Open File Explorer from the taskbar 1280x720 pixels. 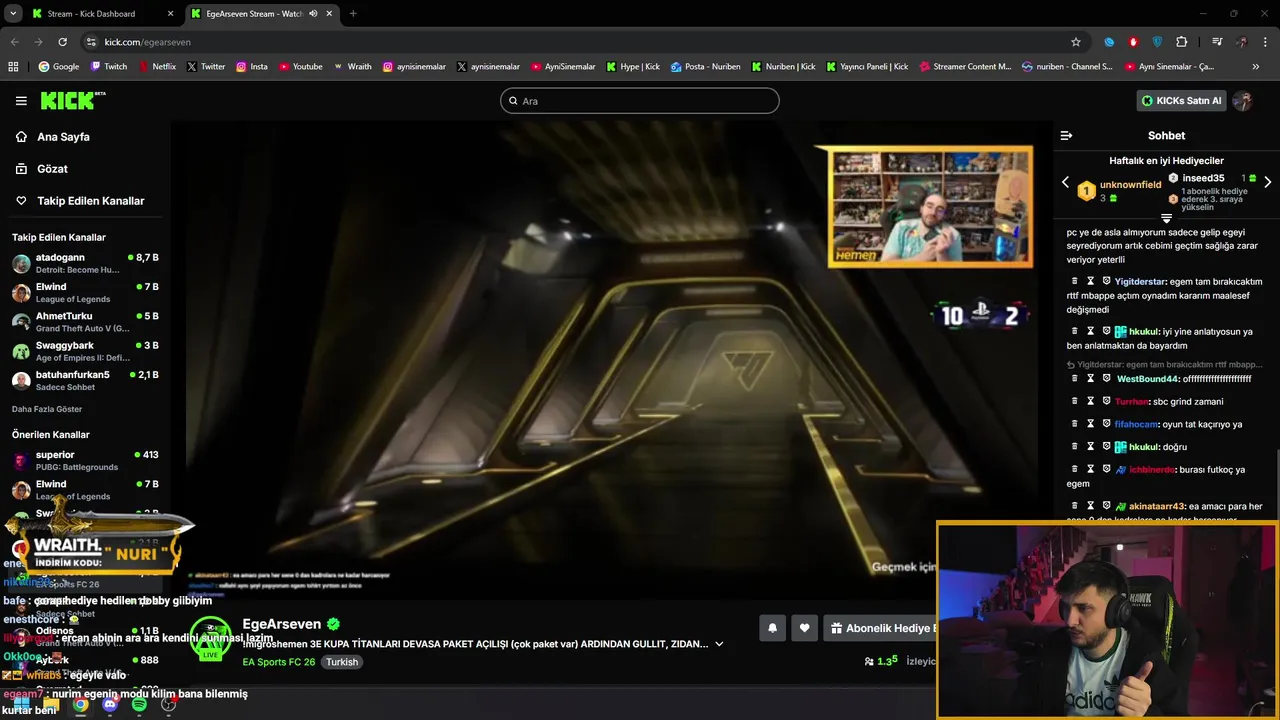click(x=51, y=705)
